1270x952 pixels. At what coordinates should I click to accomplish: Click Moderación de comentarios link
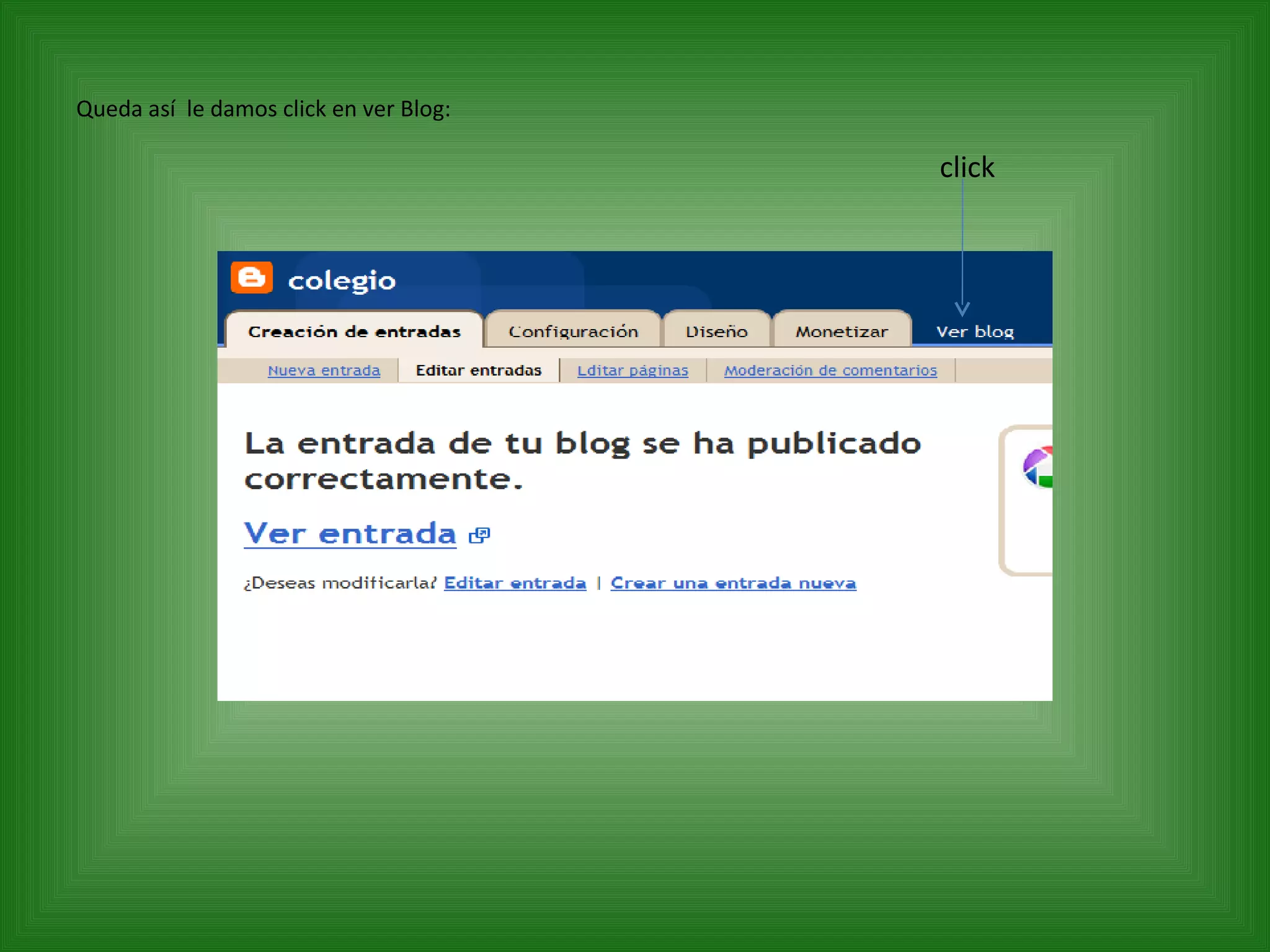[830, 370]
